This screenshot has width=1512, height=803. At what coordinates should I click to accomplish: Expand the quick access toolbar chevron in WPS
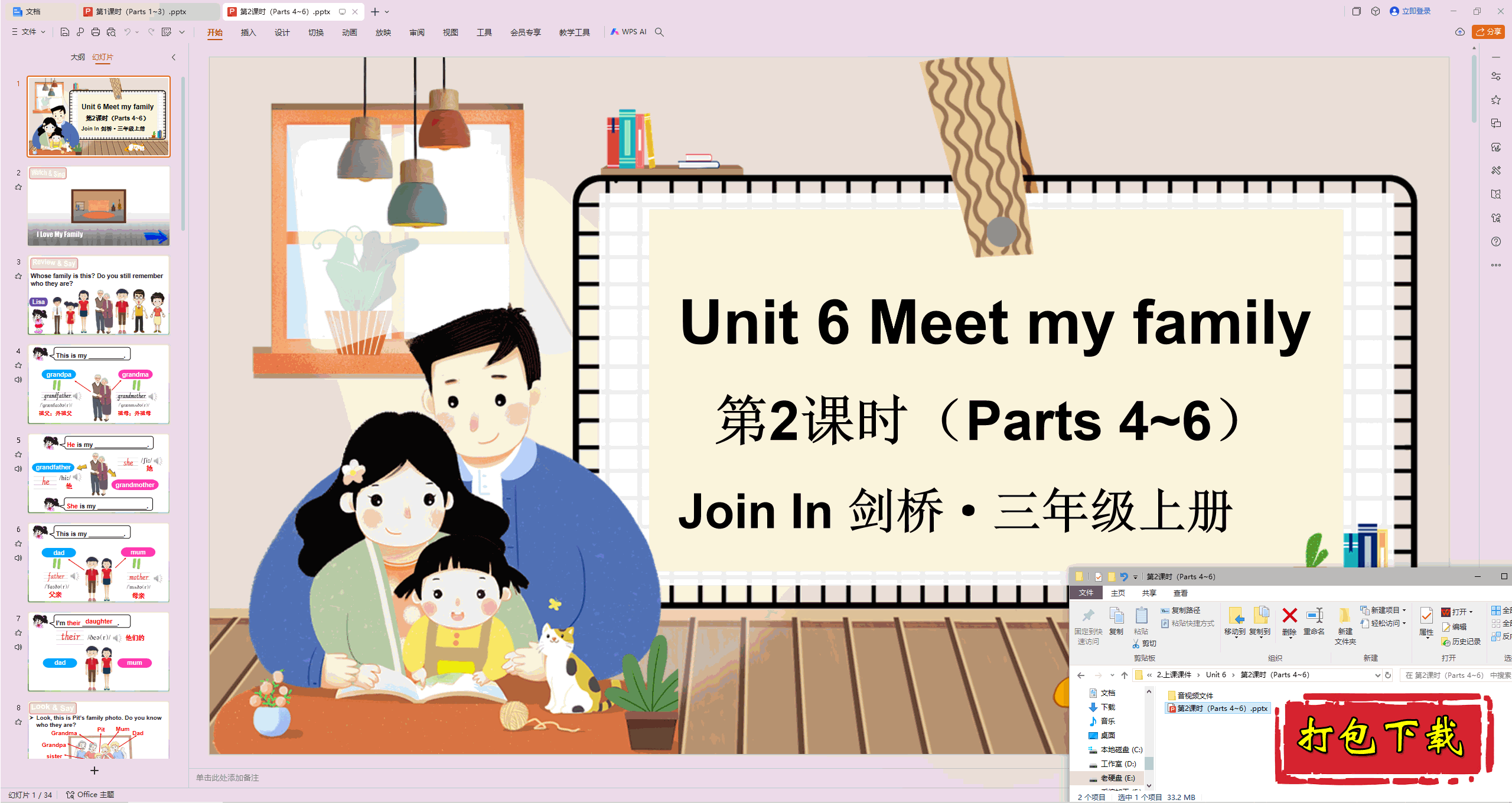(182, 32)
